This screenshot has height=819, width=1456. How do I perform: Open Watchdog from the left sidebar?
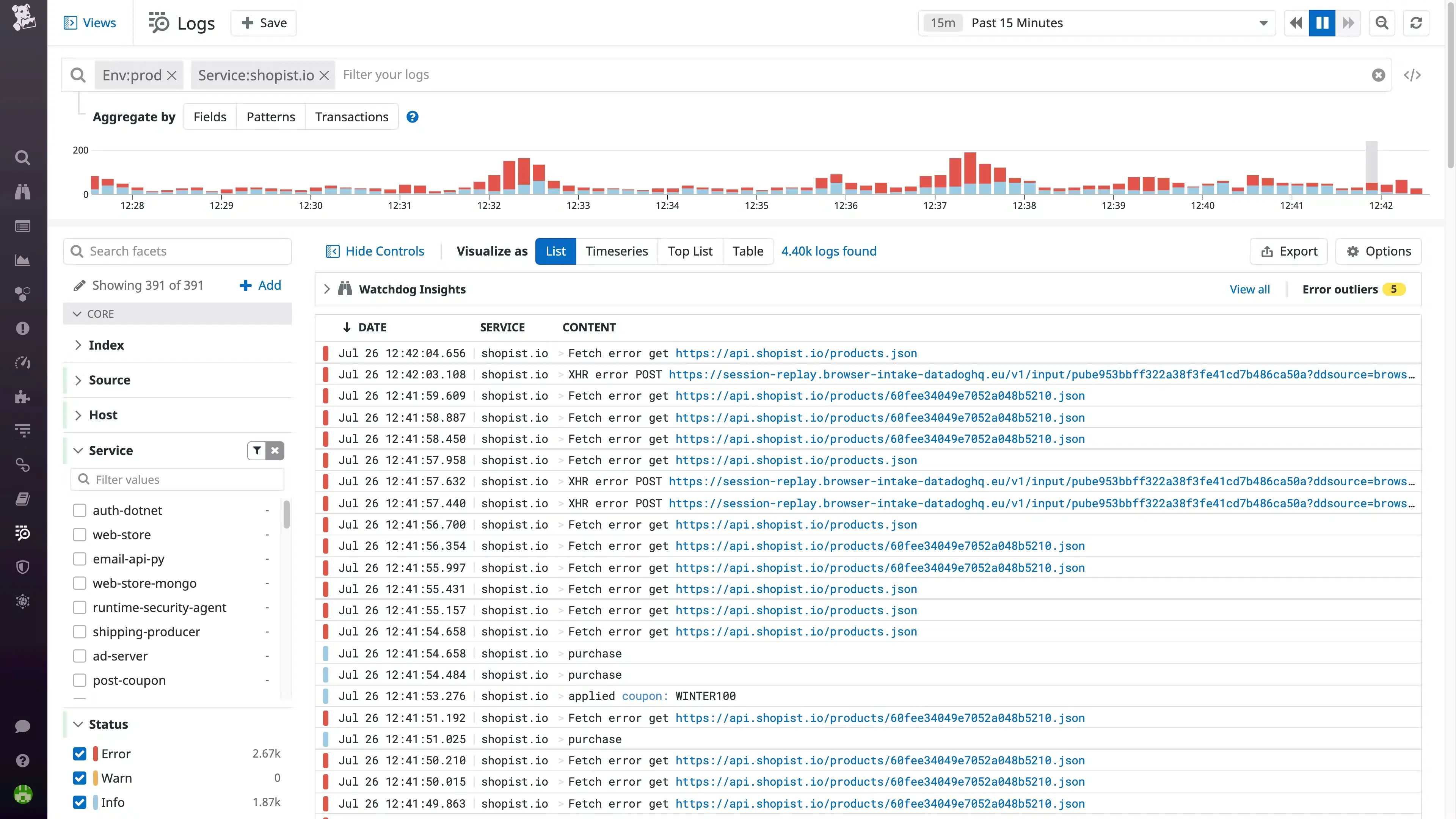(x=23, y=191)
